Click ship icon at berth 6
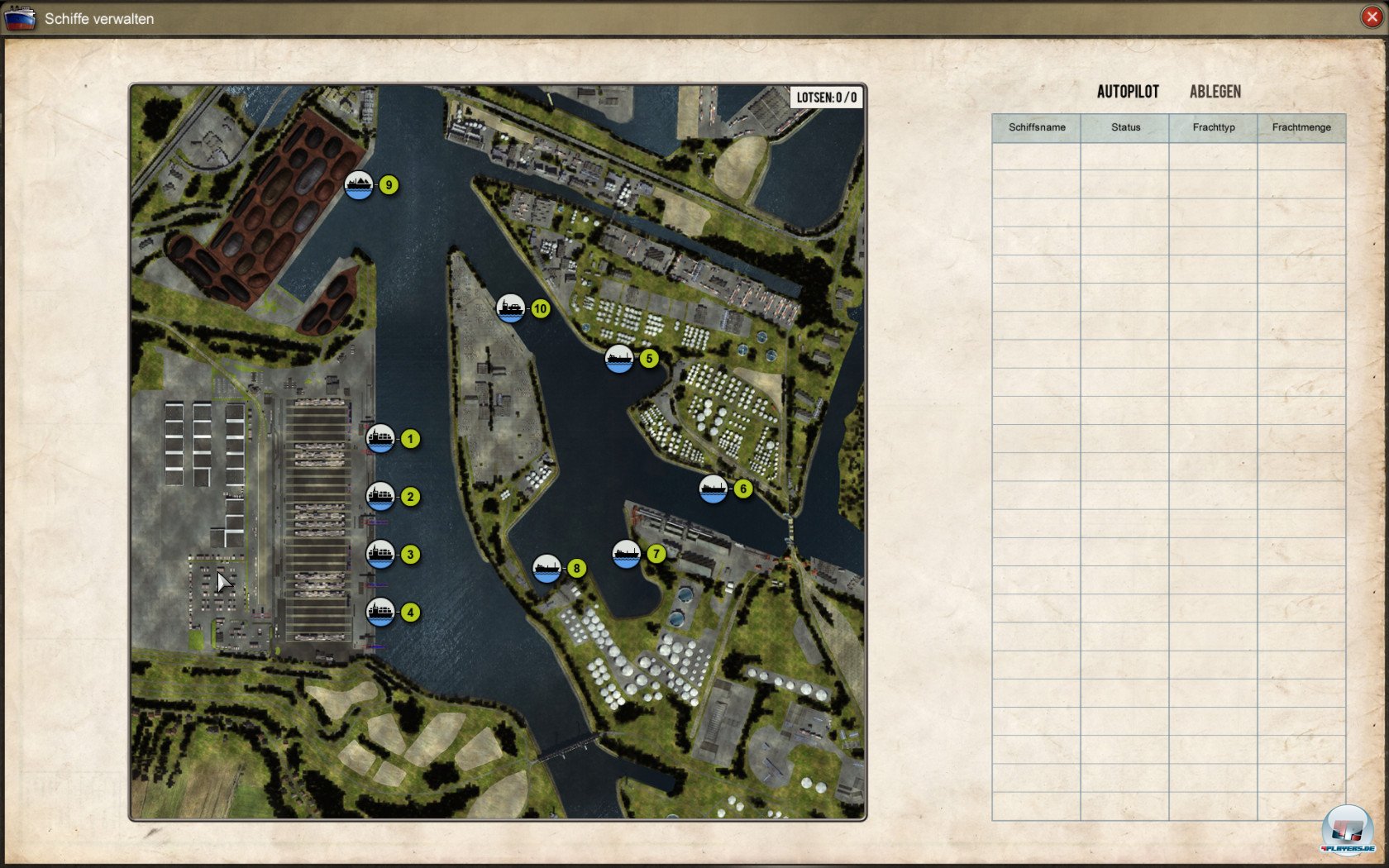 point(714,489)
